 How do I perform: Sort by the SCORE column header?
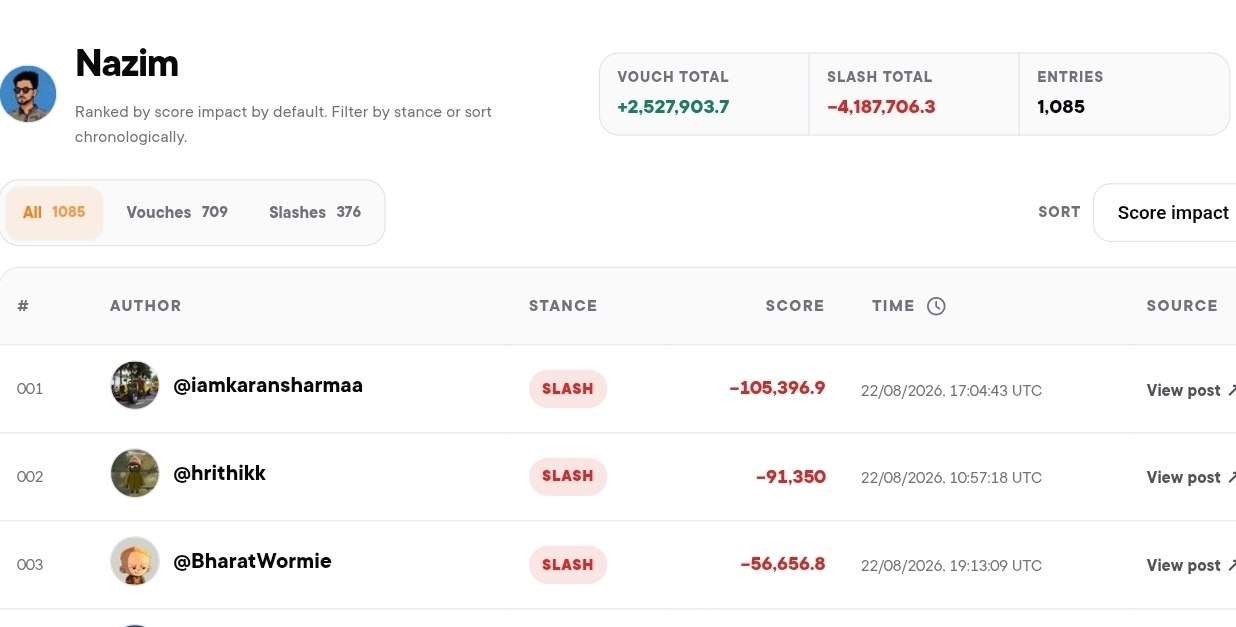[795, 306]
